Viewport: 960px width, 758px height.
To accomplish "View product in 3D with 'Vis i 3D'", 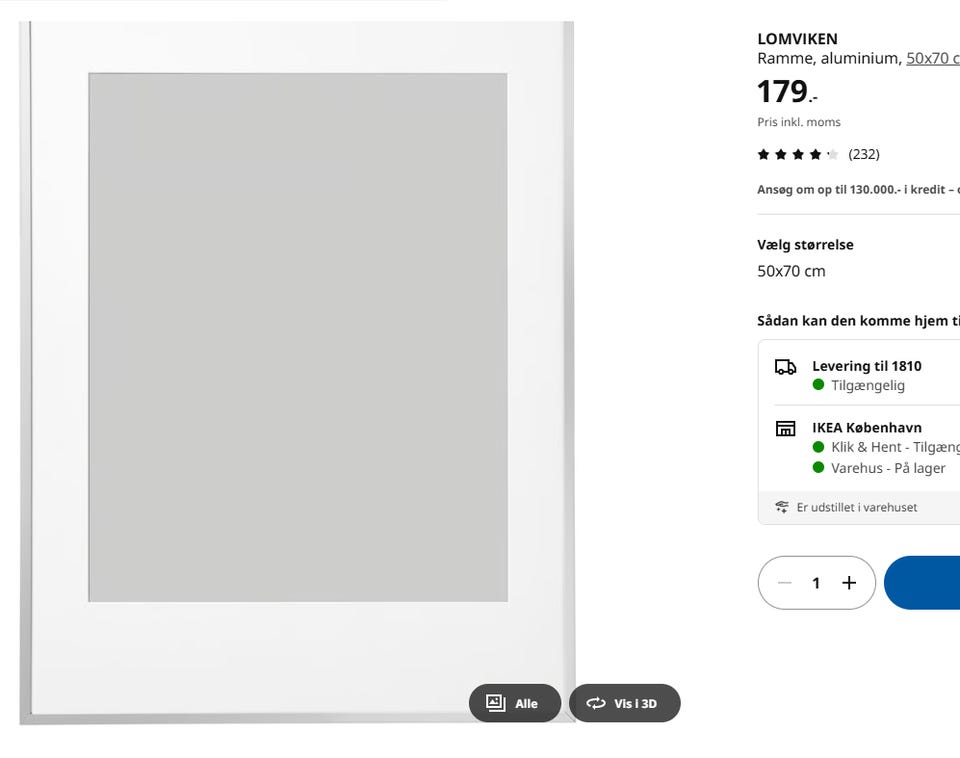I will (x=624, y=703).
